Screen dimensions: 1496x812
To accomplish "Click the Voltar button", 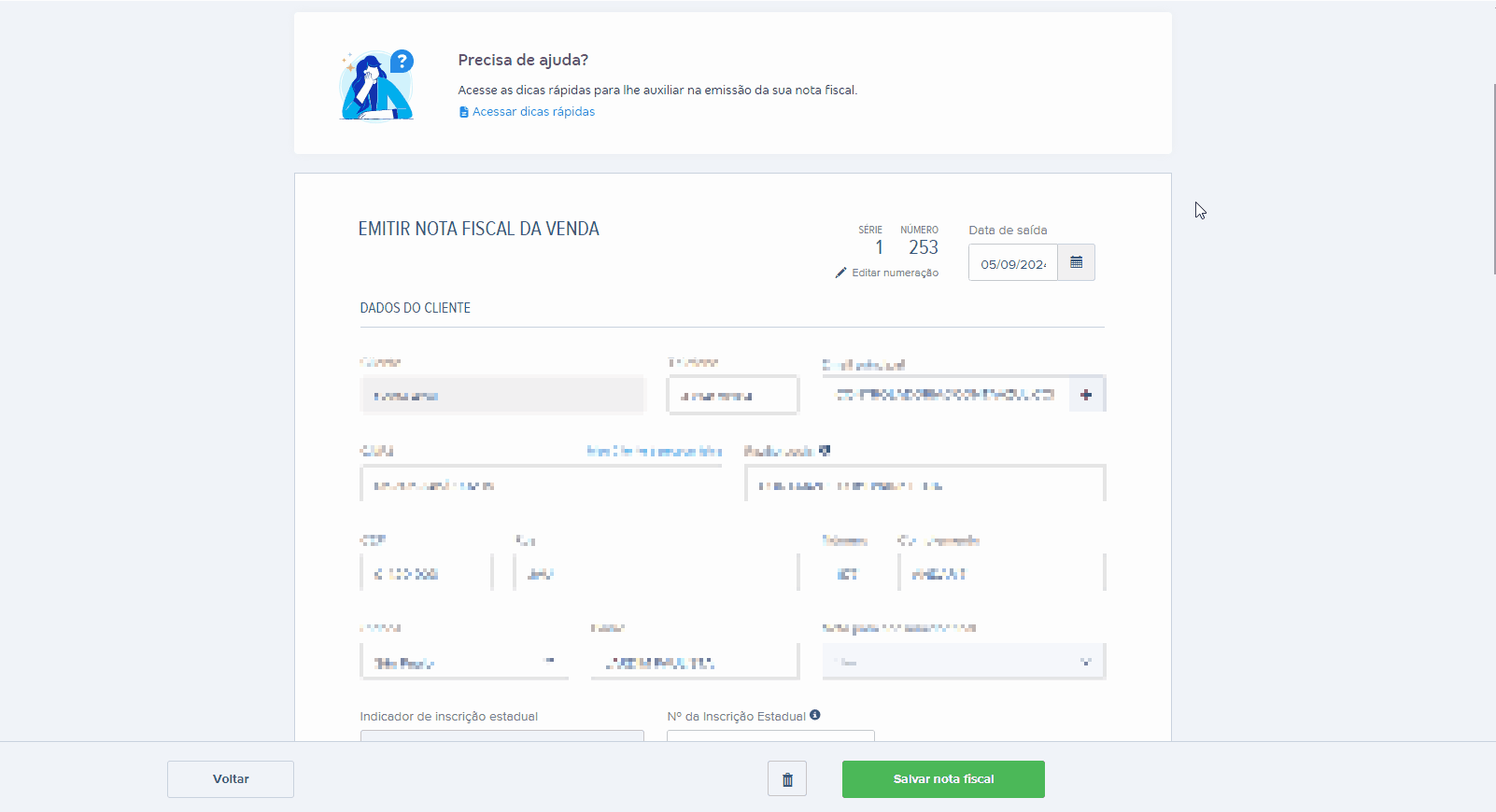I will tap(231, 779).
